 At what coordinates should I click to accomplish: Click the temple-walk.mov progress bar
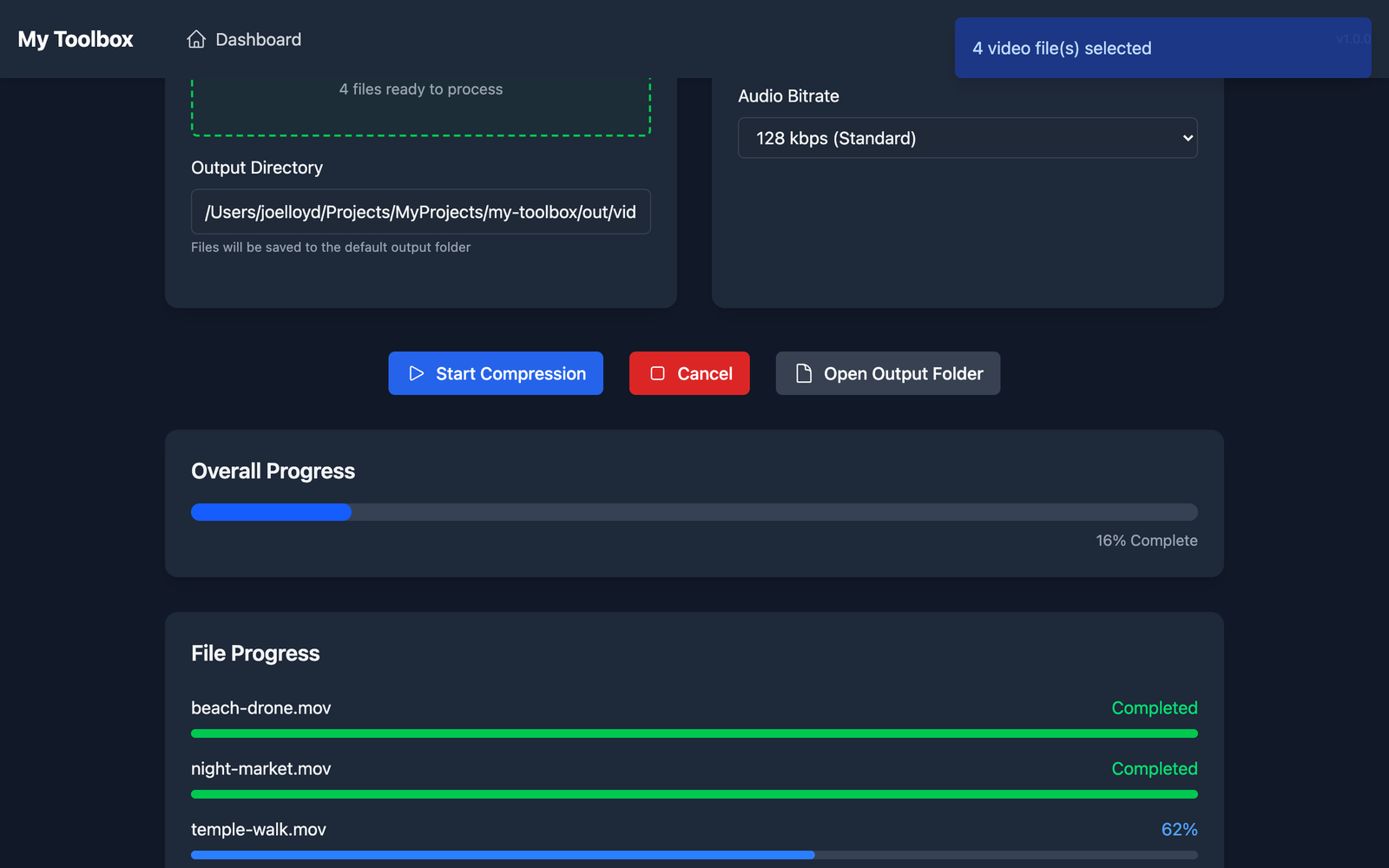point(694,855)
